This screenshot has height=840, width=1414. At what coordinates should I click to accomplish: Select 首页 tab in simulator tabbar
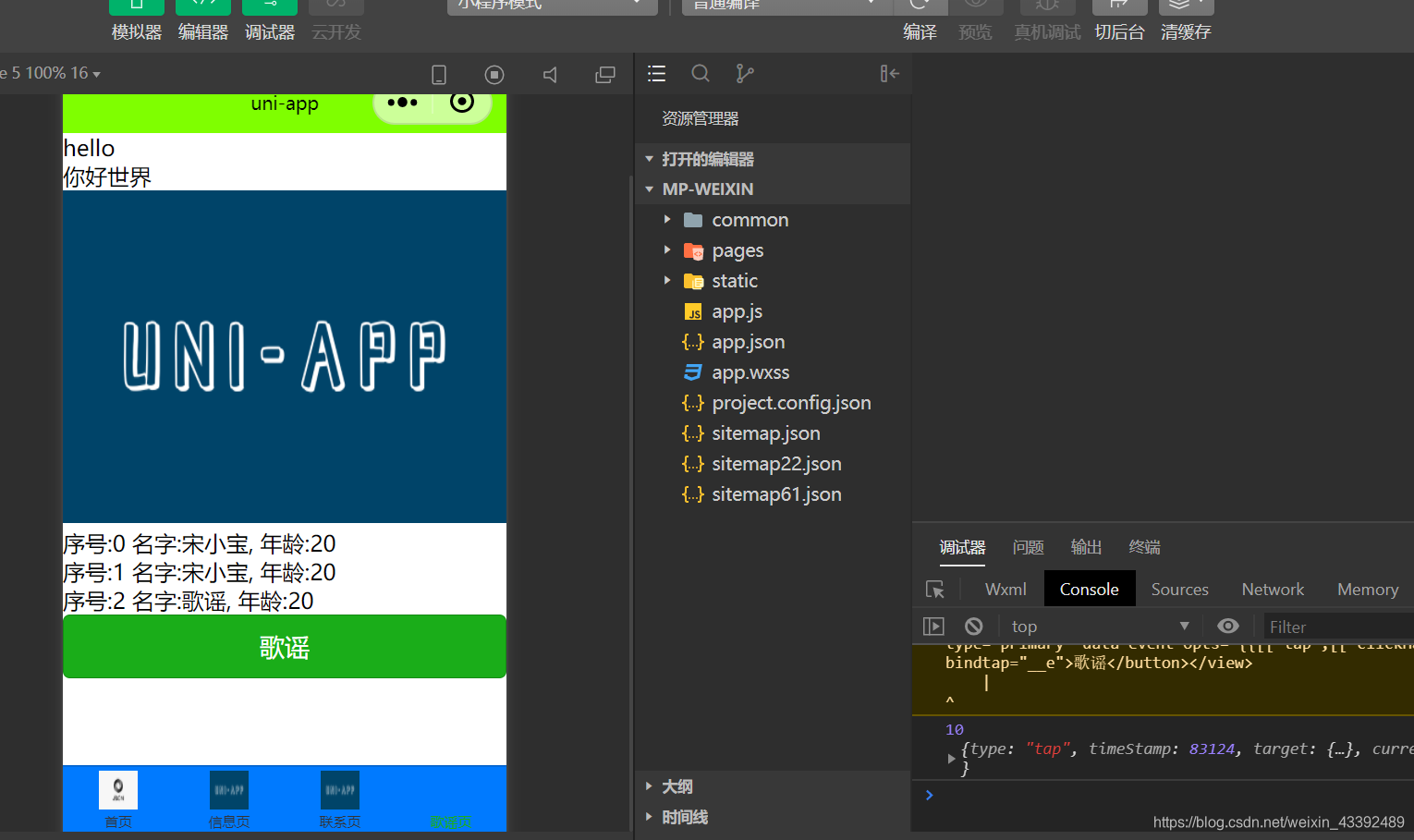click(x=118, y=799)
